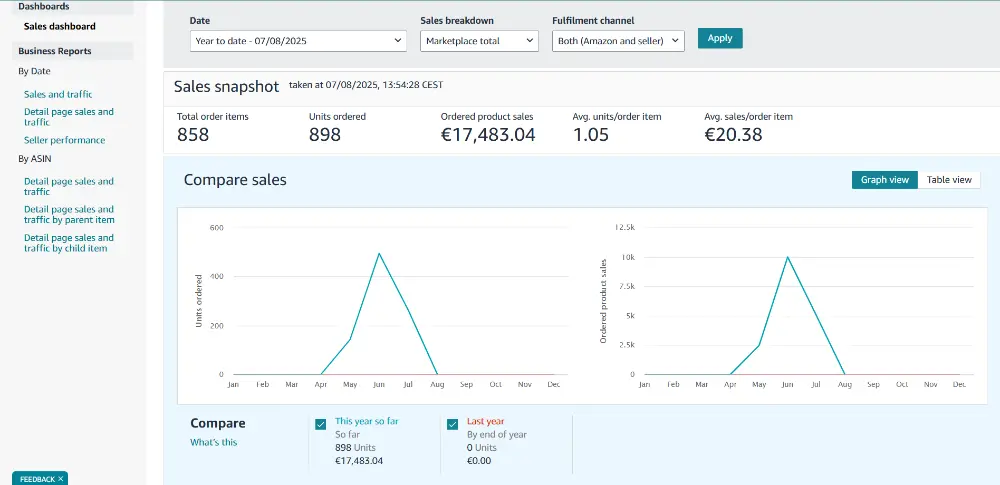
Task: Open the FEEDBACK tab
Action: (x=37, y=479)
